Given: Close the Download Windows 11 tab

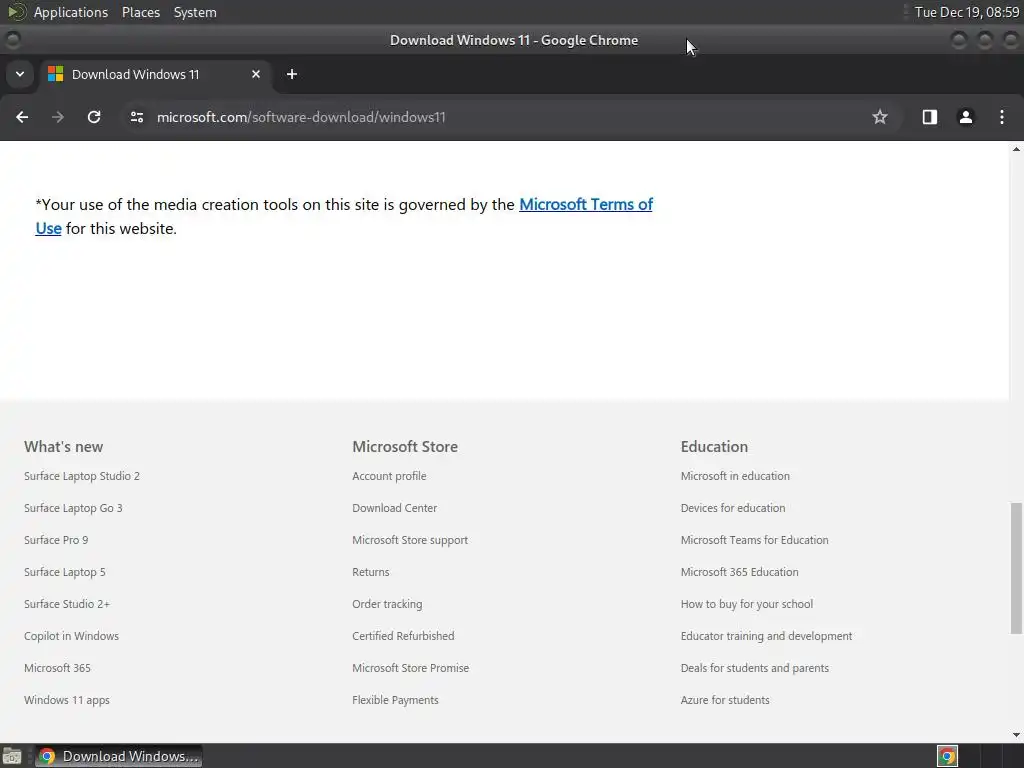Looking at the screenshot, I should [x=256, y=74].
